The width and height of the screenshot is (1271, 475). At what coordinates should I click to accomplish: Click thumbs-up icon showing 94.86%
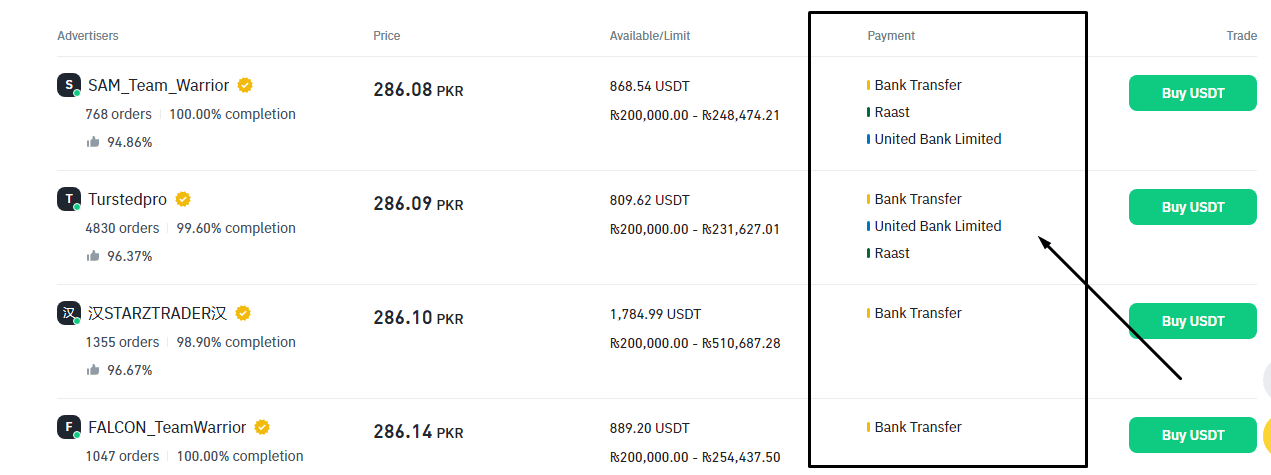(93, 142)
